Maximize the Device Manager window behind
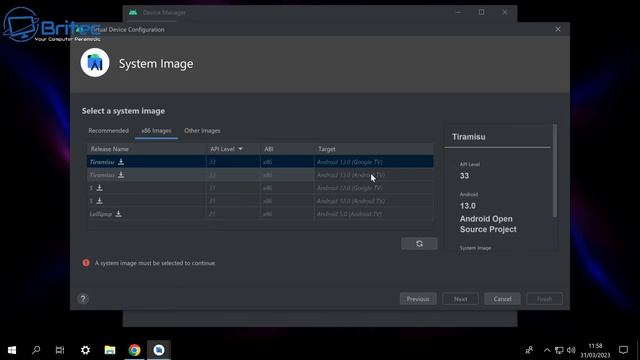Viewport: 640px width, 360px height. click(x=482, y=12)
